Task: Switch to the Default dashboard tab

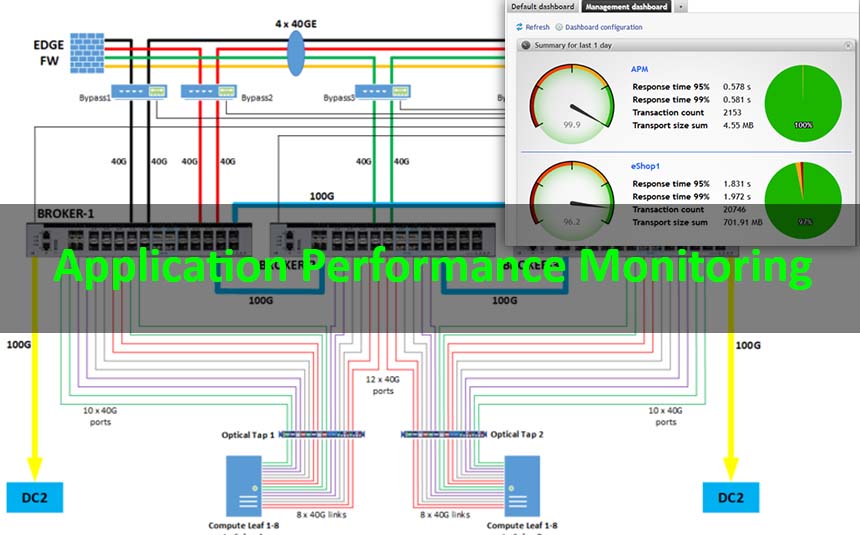Action: tap(542, 7)
